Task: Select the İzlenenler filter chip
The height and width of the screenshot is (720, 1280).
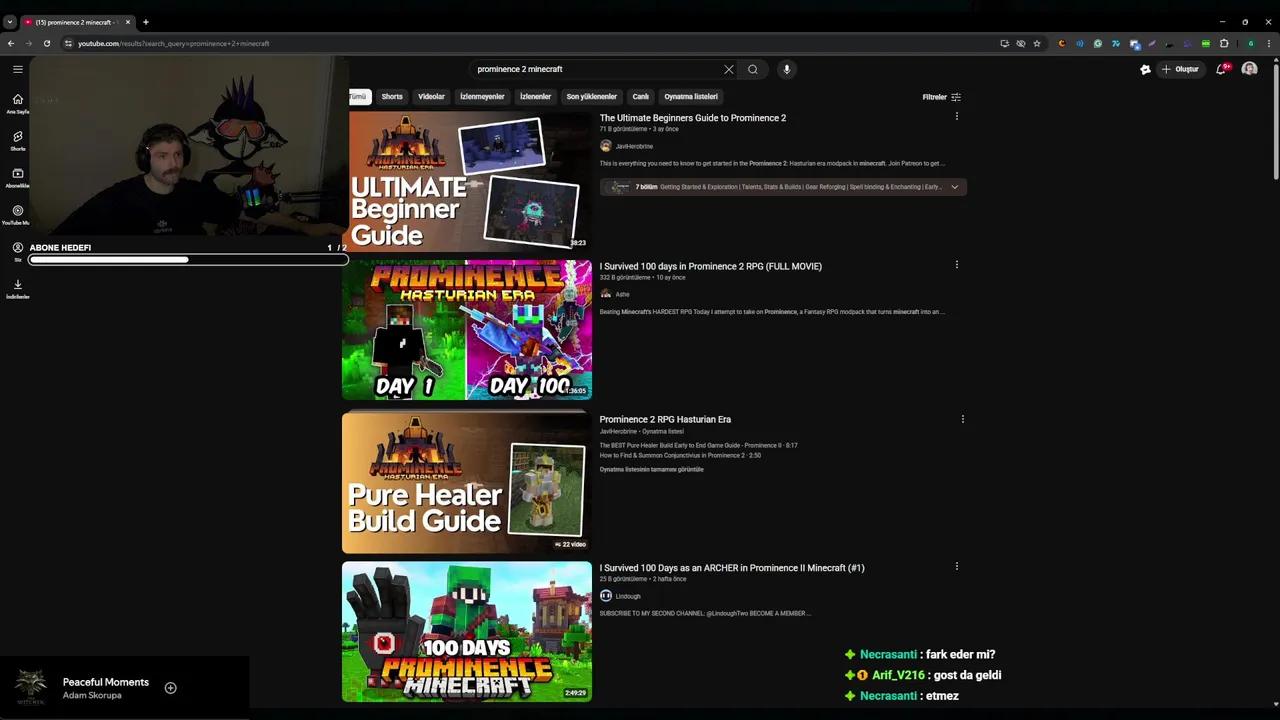Action: [535, 97]
